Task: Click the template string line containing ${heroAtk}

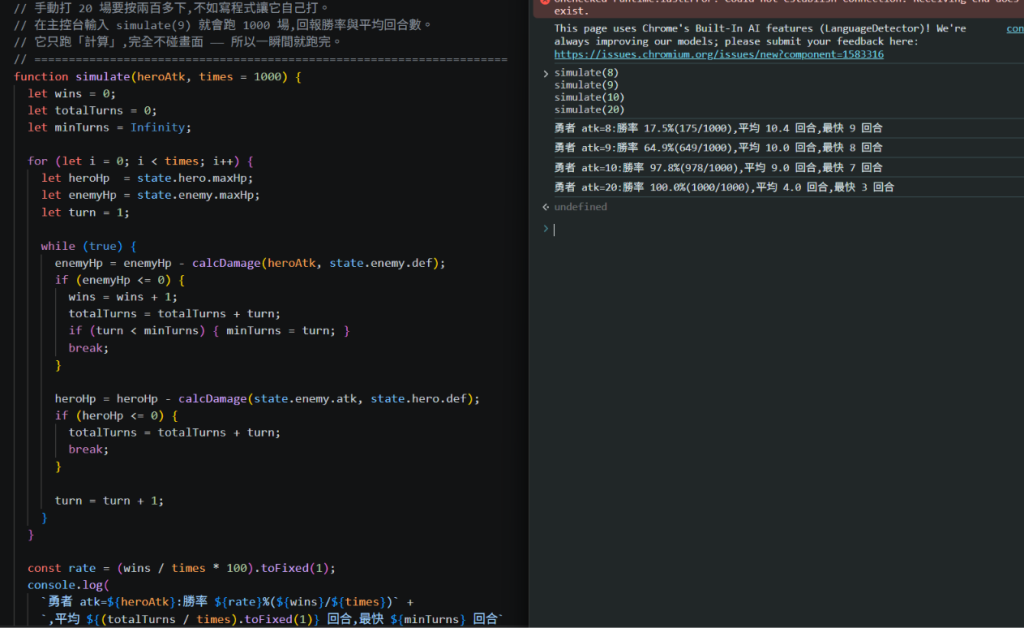Action: [x=227, y=602]
